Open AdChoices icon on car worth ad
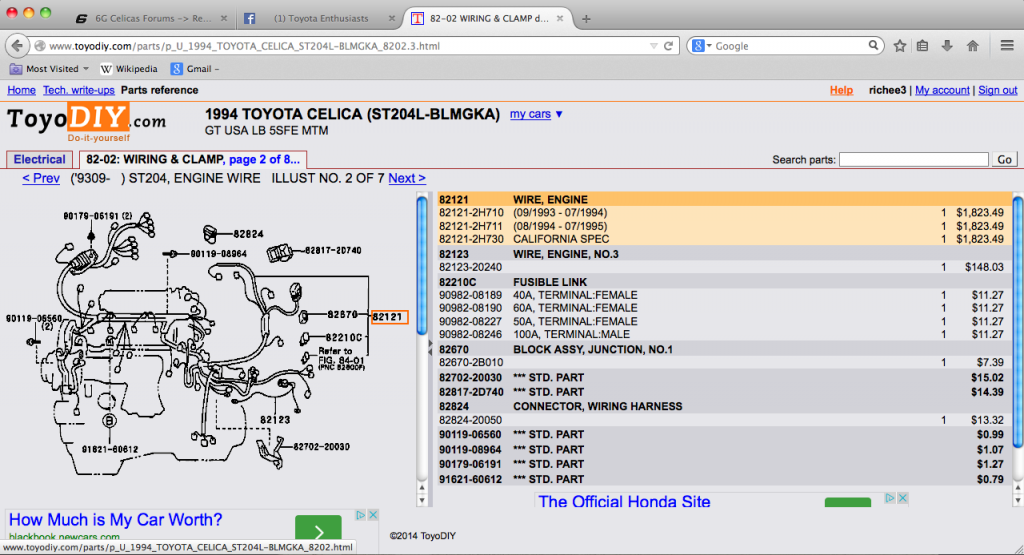 360,515
